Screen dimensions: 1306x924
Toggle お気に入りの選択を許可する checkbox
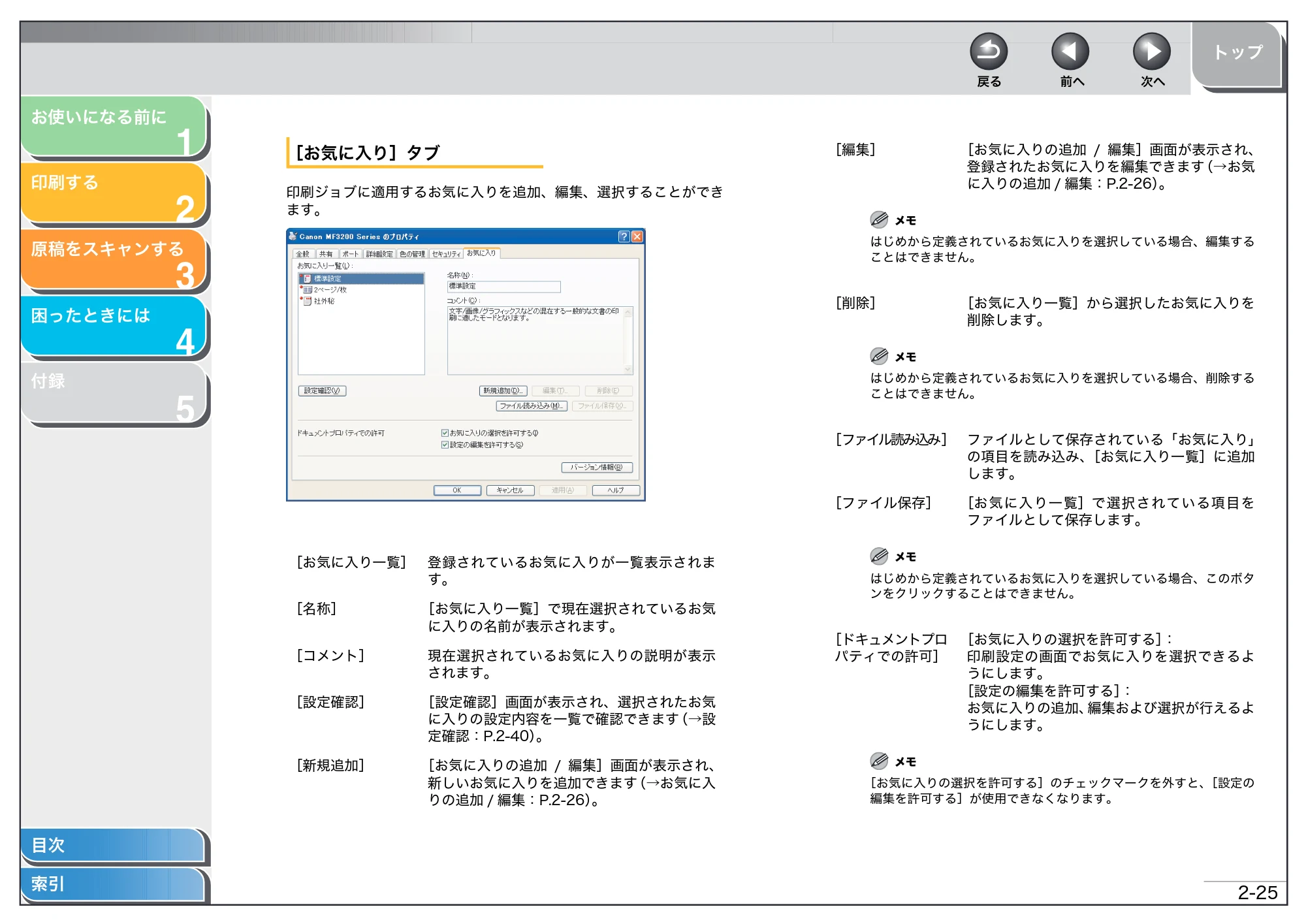[445, 433]
